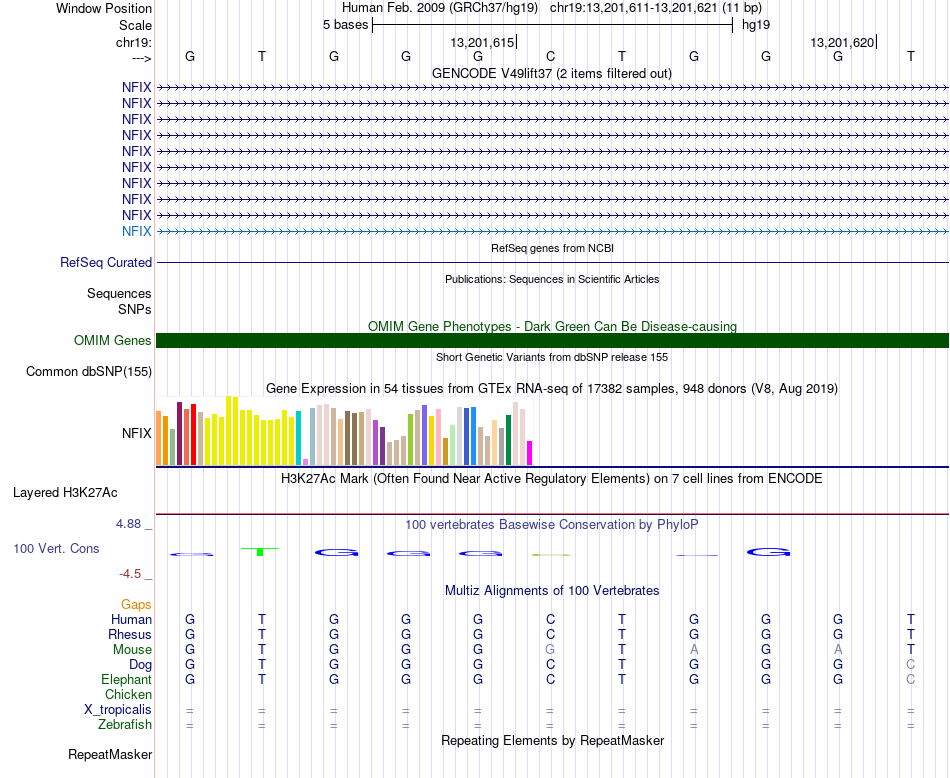Image resolution: width=950 pixels, height=778 pixels.
Task: Click the -4.5 PhyloP lower limit value
Action: (x=130, y=574)
